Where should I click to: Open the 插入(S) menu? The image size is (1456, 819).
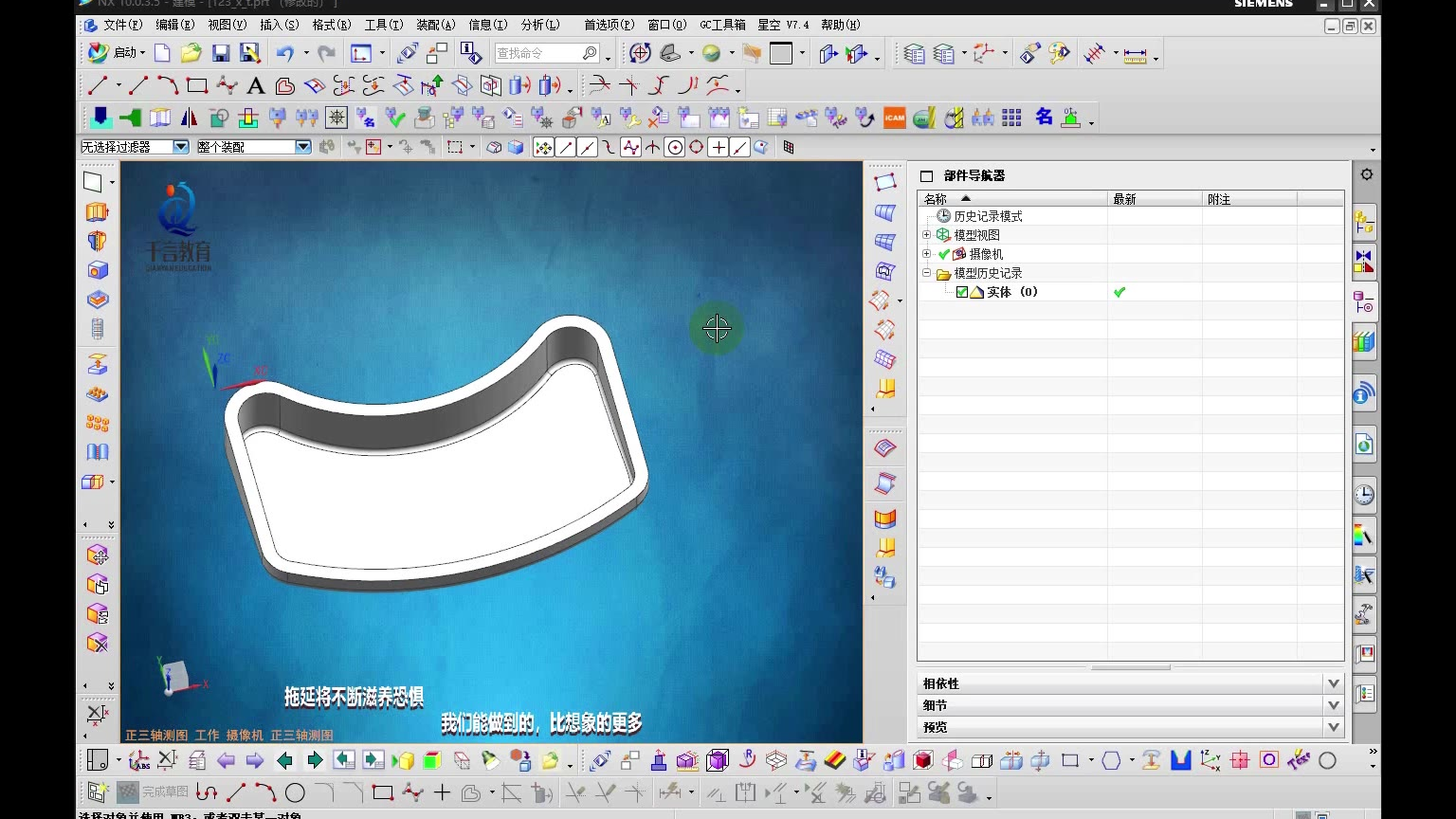pos(279,25)
